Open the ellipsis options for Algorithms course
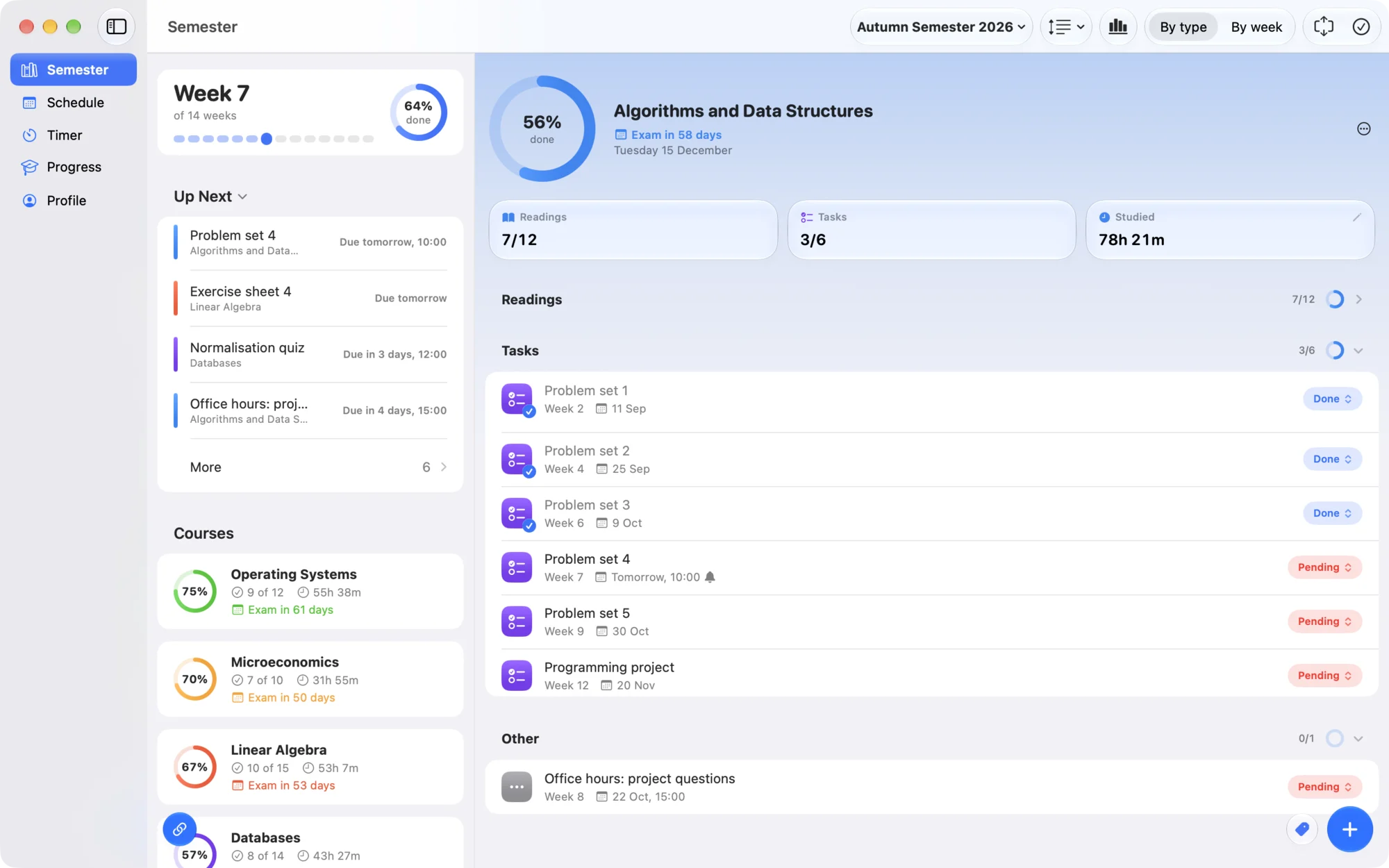Viewport: 1389px width, 868px height. pos(1363,128)
